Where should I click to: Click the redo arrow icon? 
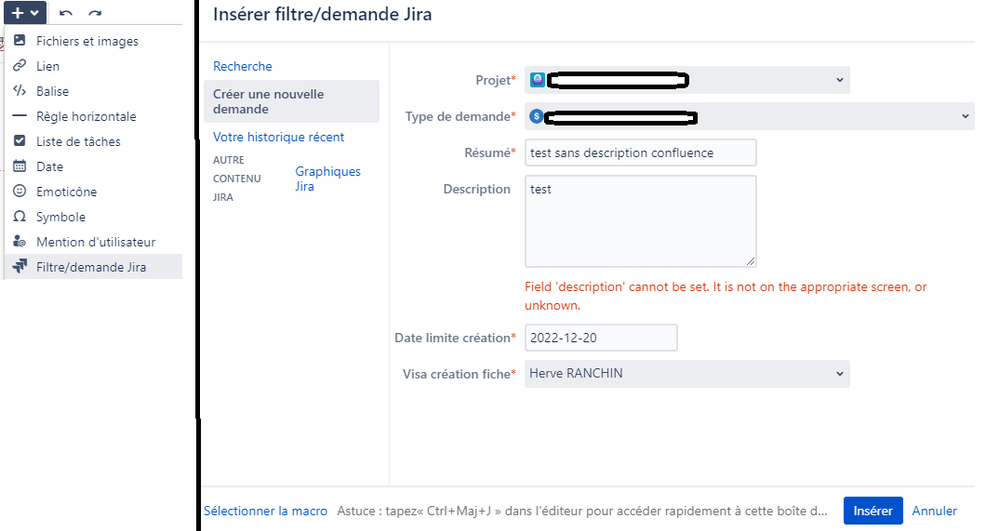pos(95,13)
